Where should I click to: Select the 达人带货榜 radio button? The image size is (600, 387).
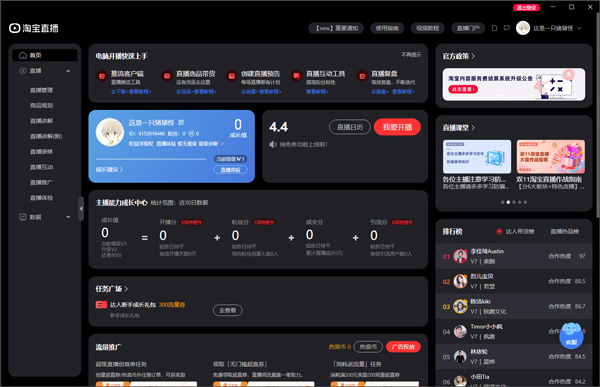[499, 231]
